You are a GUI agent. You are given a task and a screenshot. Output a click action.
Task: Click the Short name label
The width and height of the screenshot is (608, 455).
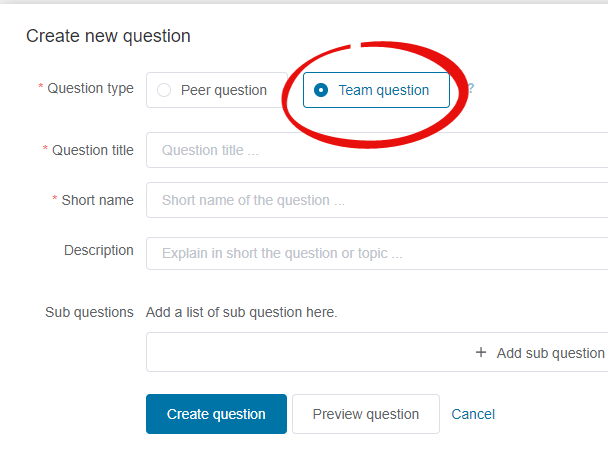97,200
